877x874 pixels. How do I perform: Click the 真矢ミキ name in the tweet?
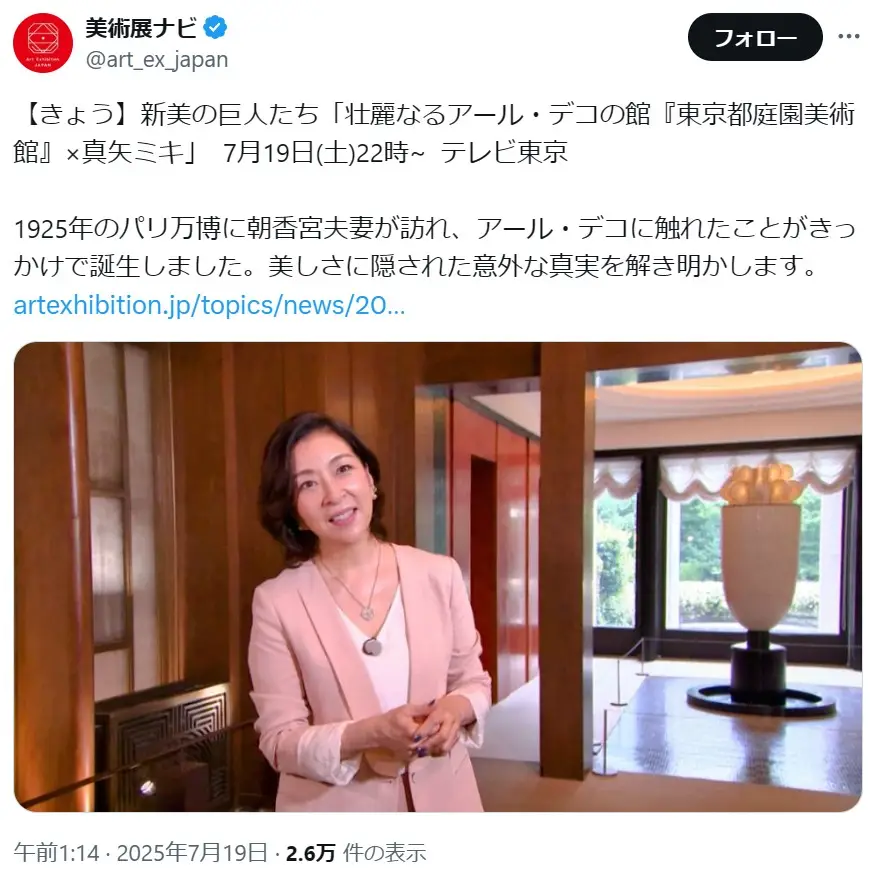tap(133, 152)
